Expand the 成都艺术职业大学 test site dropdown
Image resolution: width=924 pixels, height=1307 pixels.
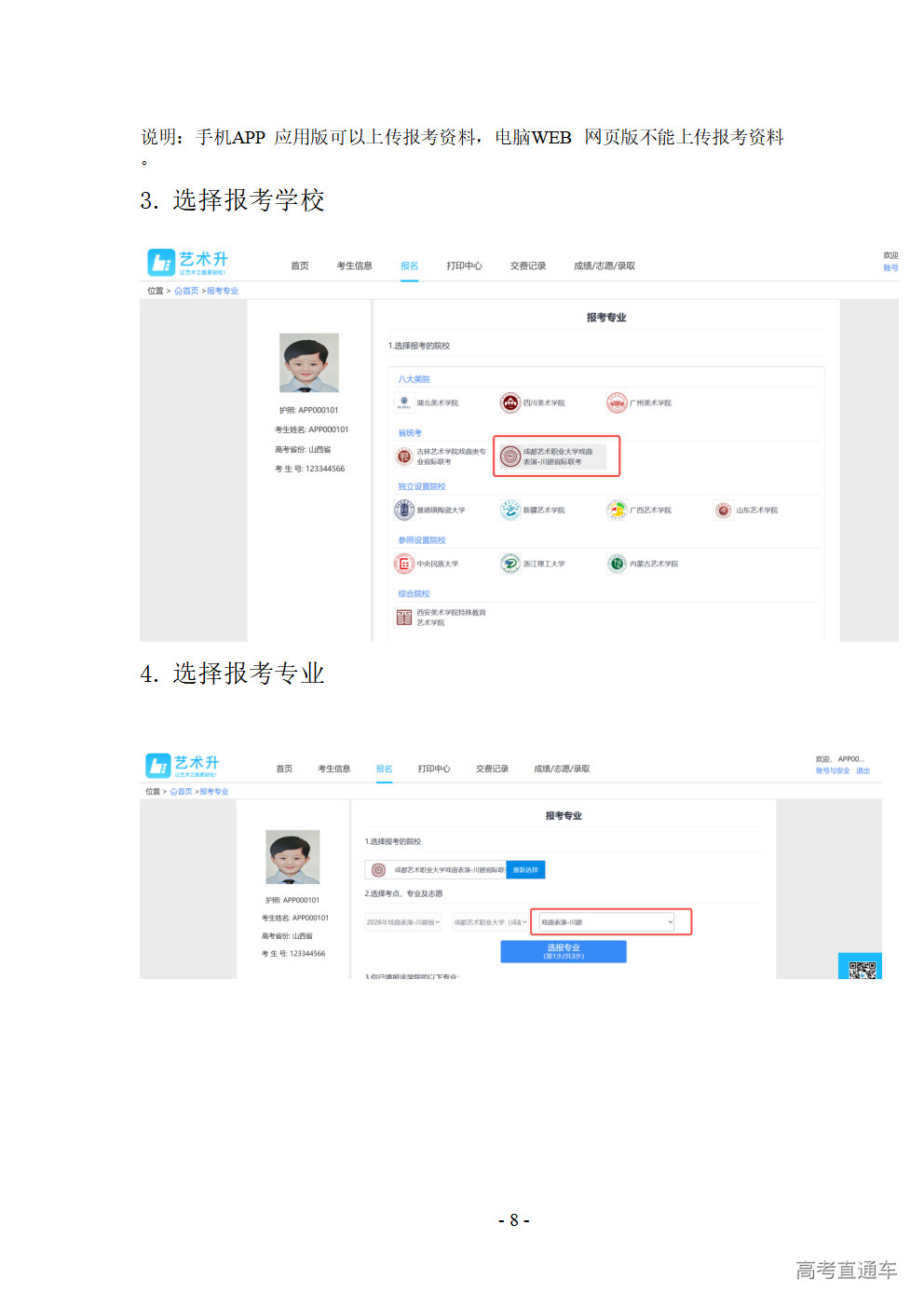click(490, 922)
